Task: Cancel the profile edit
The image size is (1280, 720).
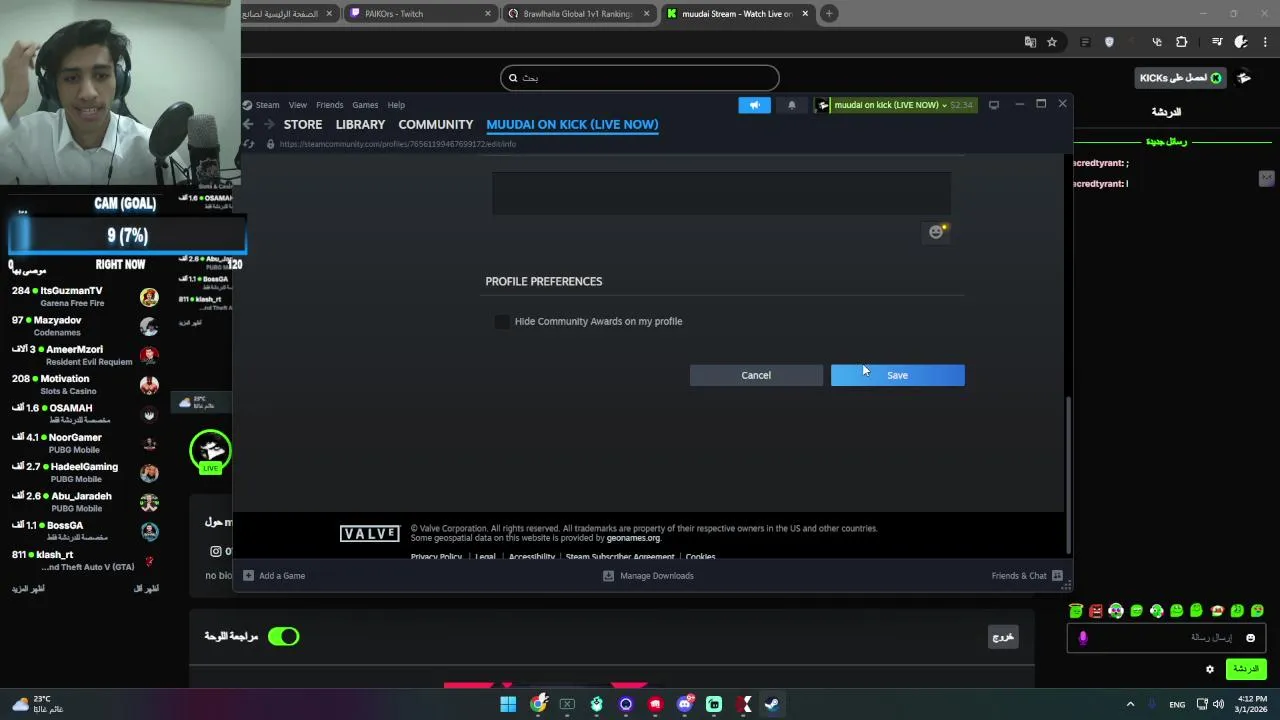Action: pos(756,375)
